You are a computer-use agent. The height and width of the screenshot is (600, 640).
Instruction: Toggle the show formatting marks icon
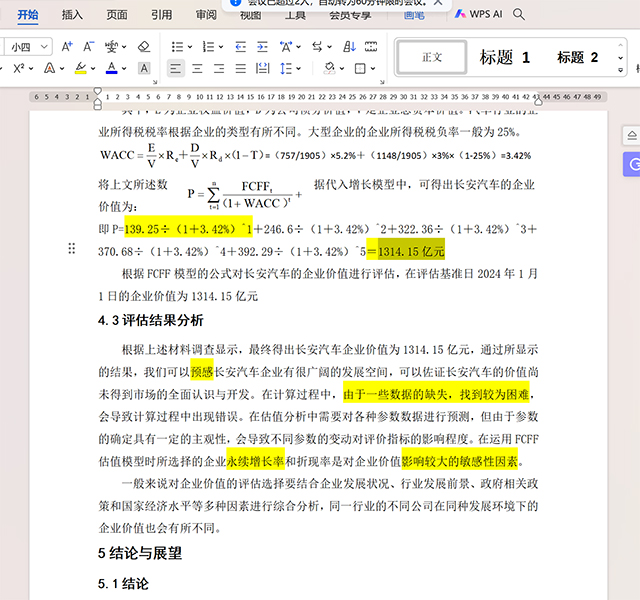[x=371, y=47]
